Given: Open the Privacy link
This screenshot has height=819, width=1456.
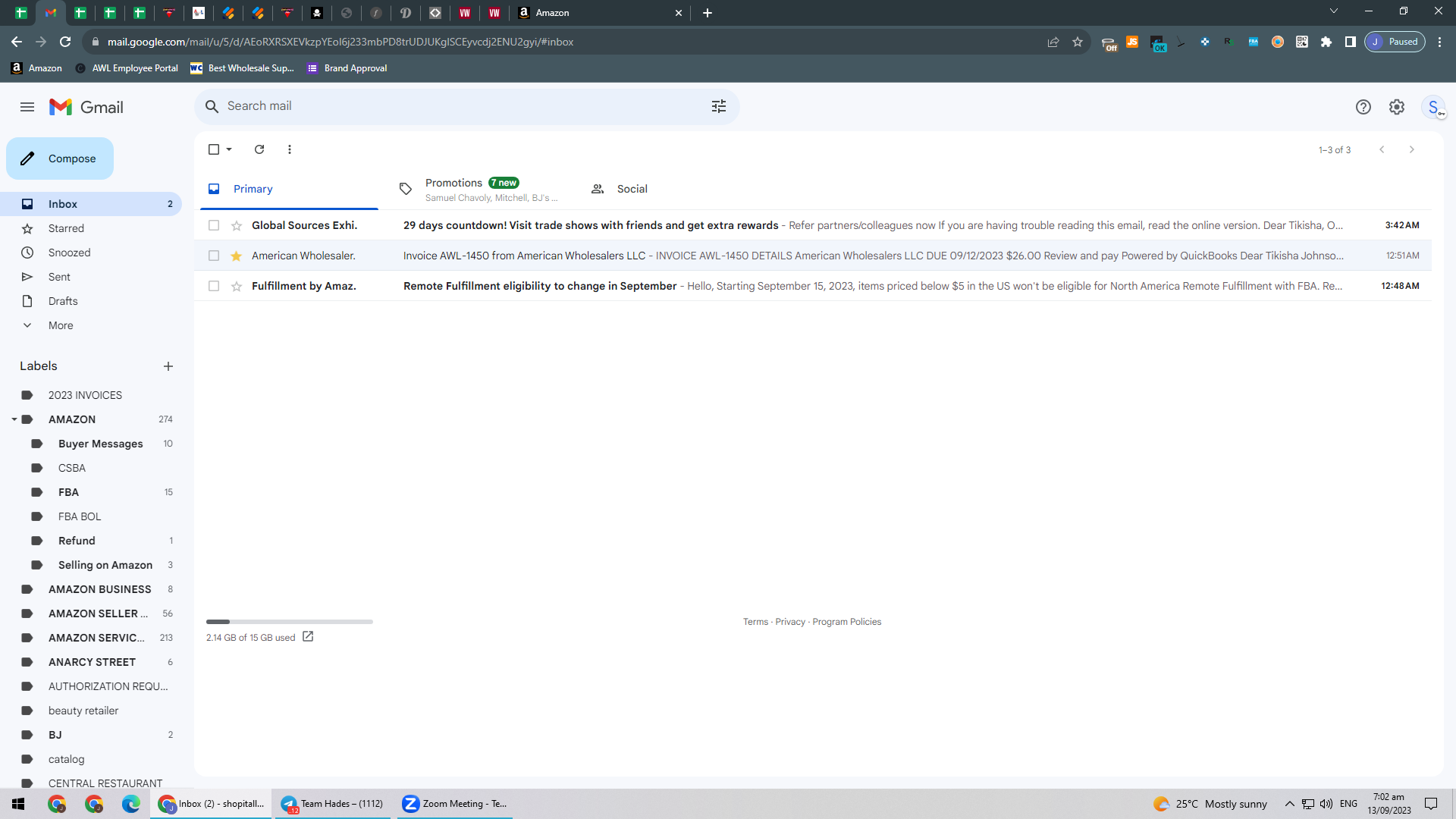Looking at the screenshot, I should [790, 622].
